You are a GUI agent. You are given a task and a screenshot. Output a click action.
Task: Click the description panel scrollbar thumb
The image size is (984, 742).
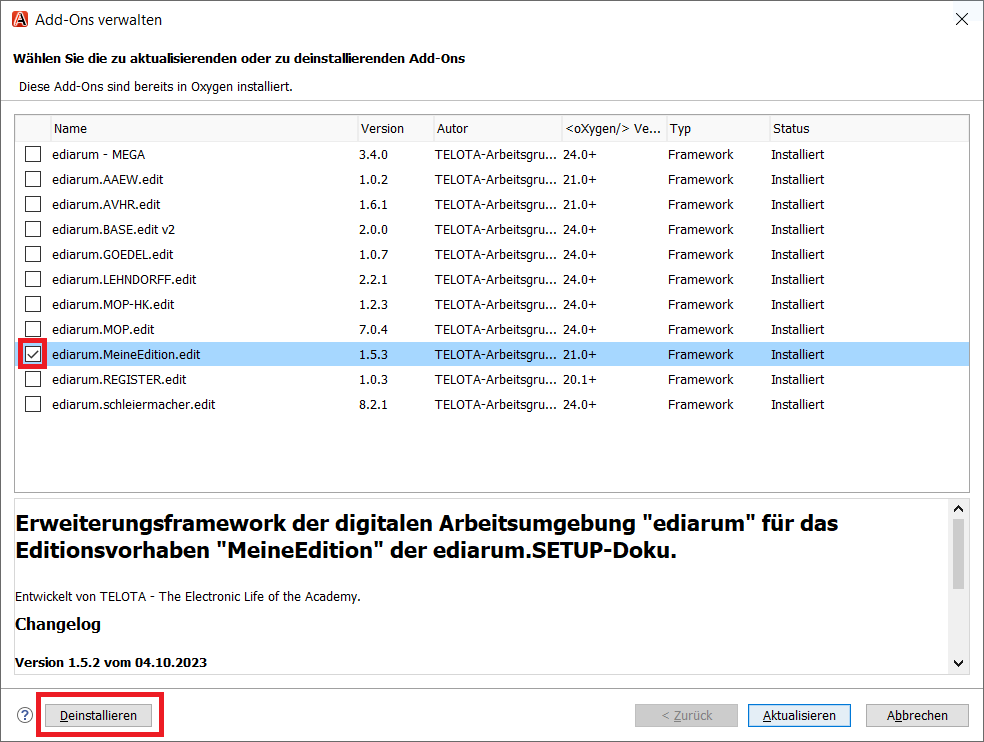(958, 555)
